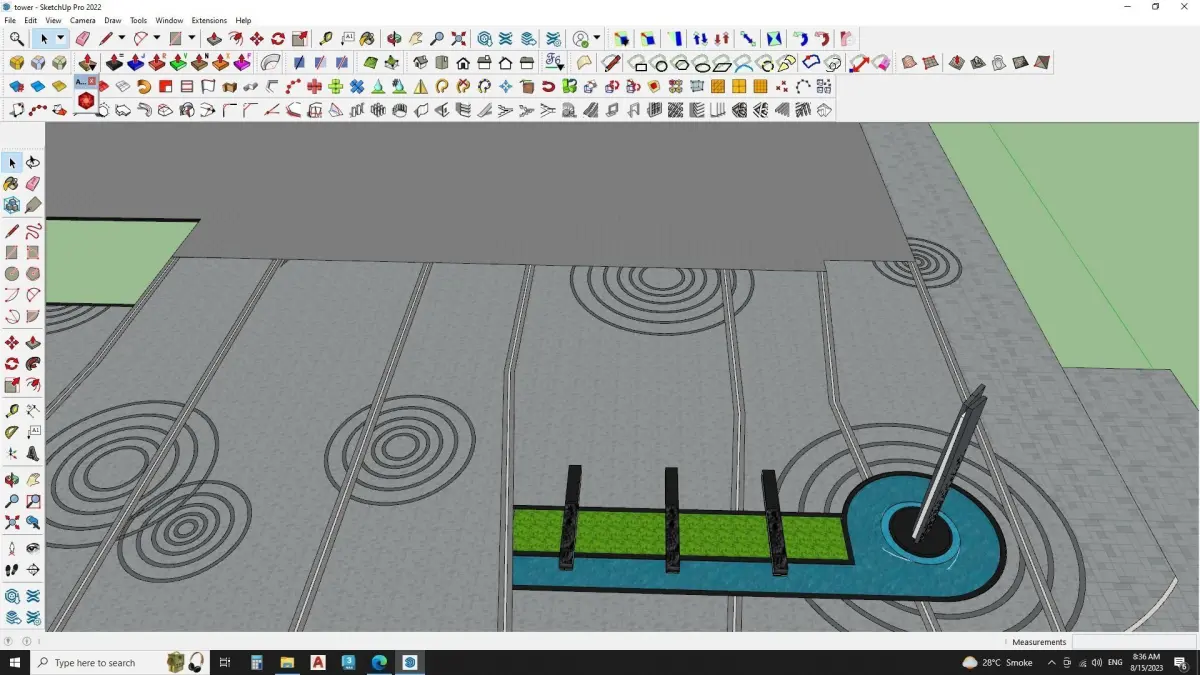Choose Extrude Push Pull (X) icon
The image size is (1200, 675).
[x=220, y=62]
